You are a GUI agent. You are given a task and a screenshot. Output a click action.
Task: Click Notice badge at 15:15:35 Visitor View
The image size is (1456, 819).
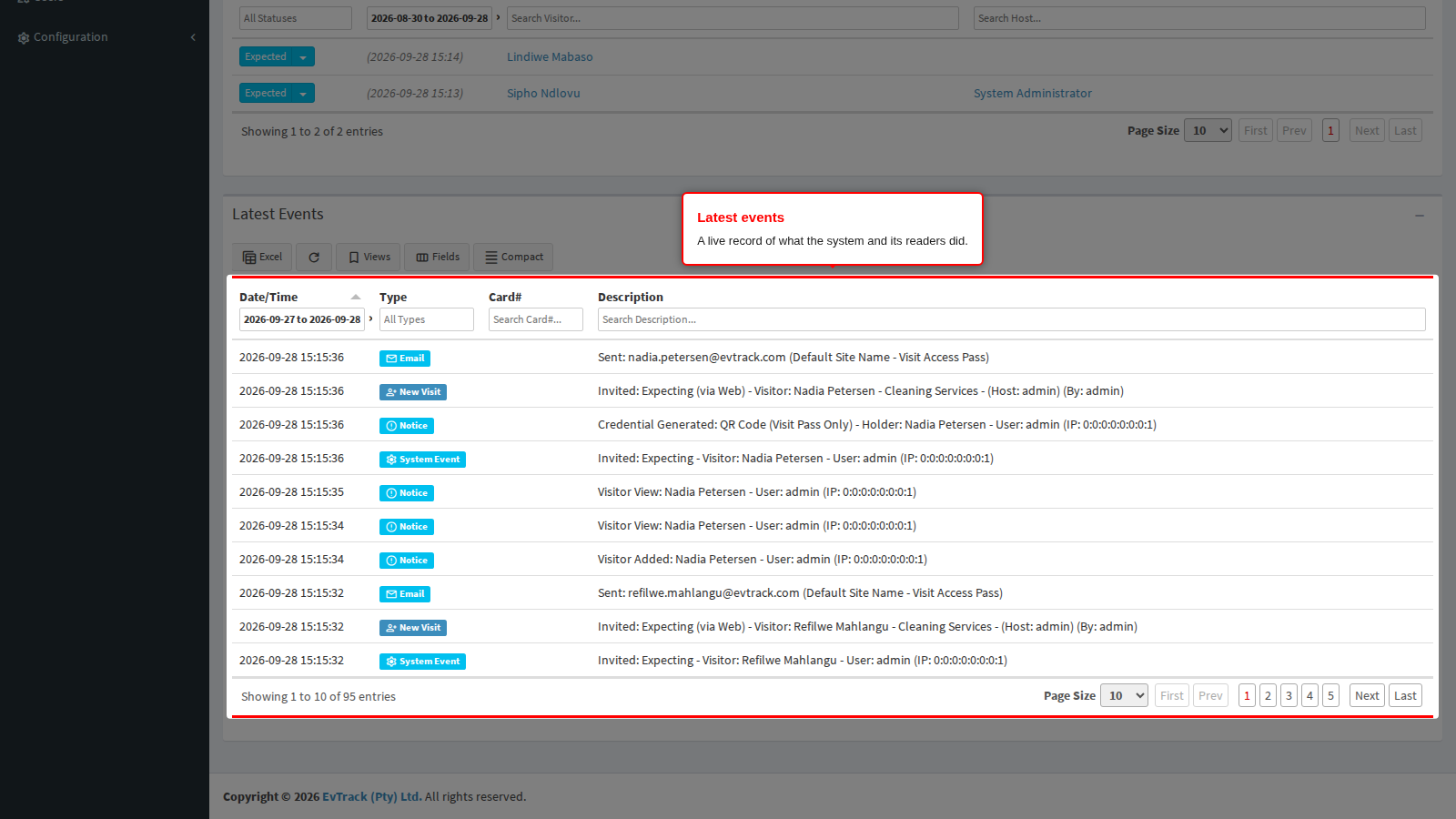click(407, 493)
